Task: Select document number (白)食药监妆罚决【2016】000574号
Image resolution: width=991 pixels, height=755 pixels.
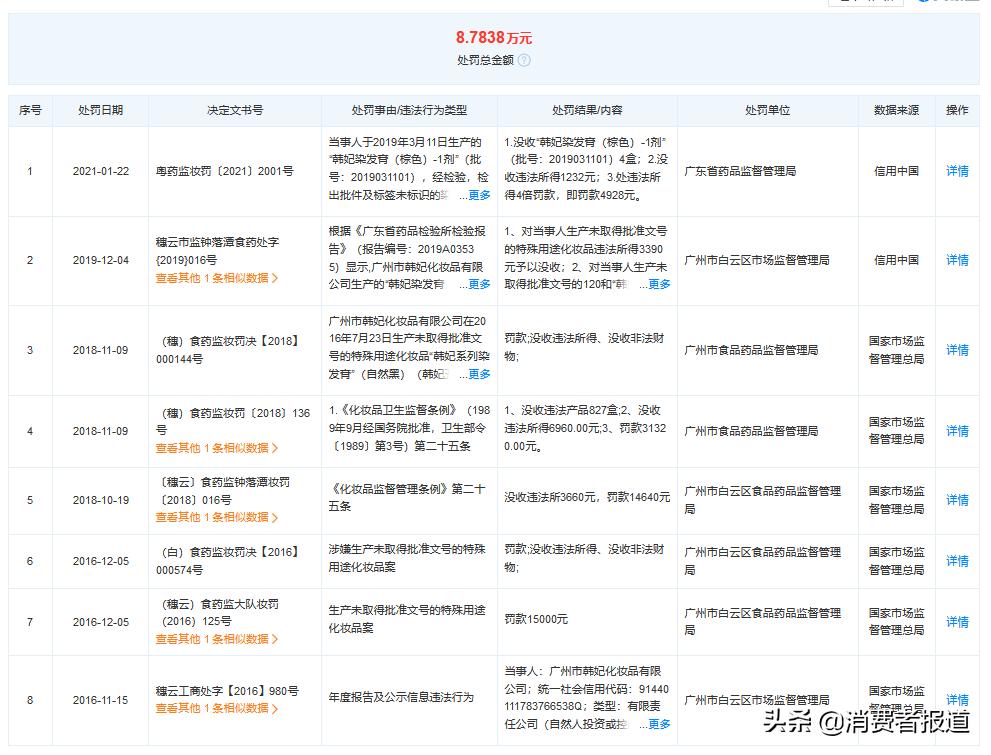Action: pyautogui.click(x=226, y=560)
